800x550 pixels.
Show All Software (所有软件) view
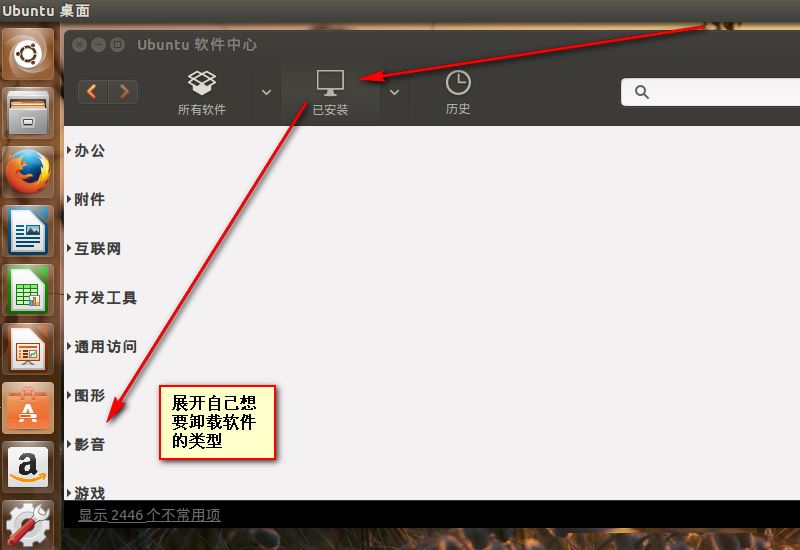click(x=202, y=93)
